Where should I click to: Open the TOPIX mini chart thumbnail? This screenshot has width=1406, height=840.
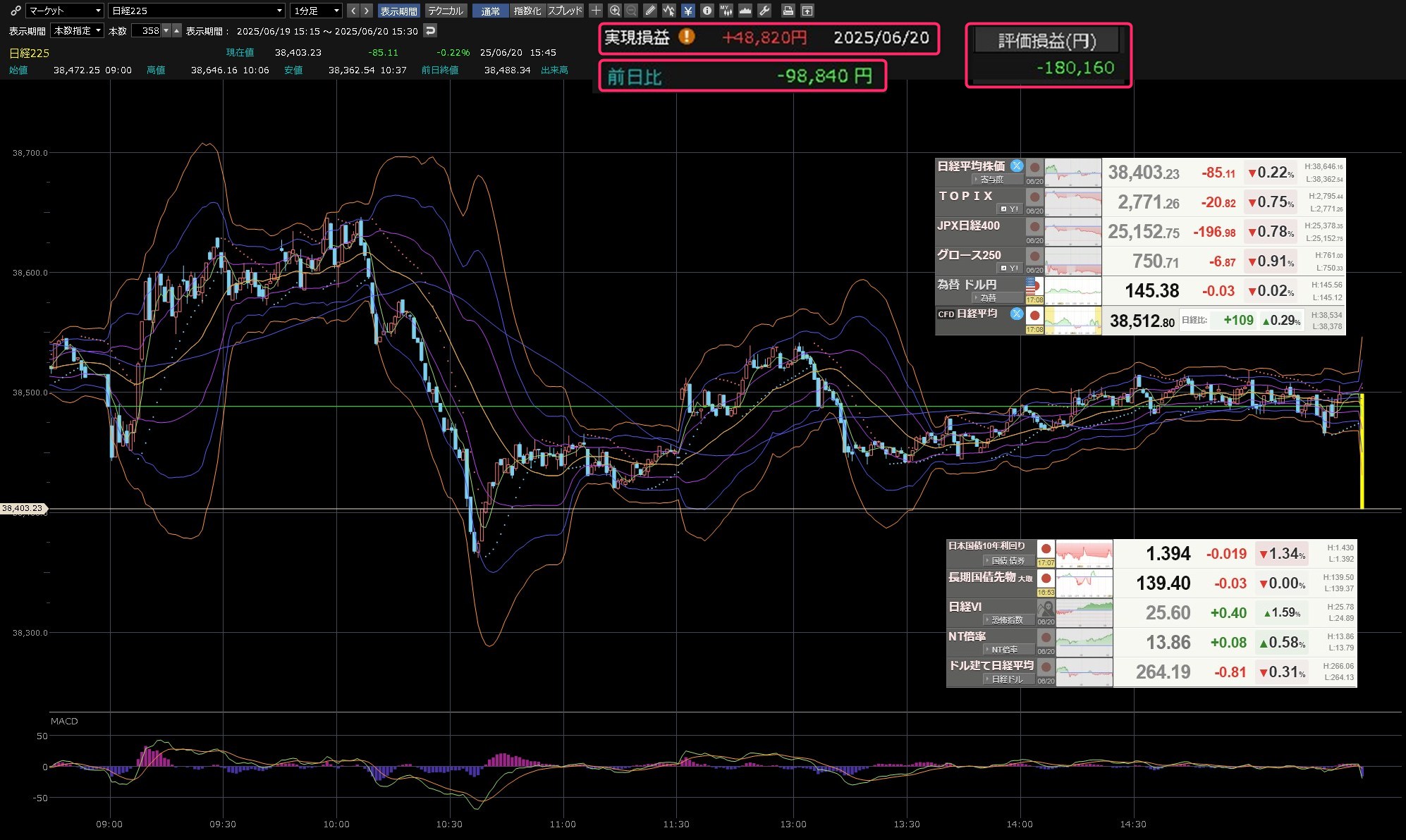pyautogui.click(x=1072, y=202)
